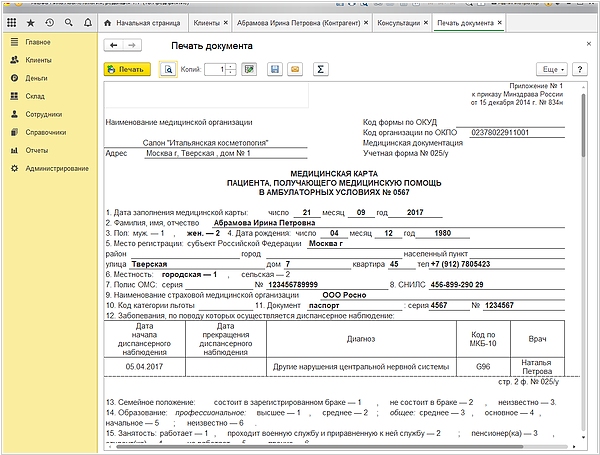Click the СНИЛС value 456-899-290 29
The width and height of the screenshot is (600, 455).
tap(457, 285)
